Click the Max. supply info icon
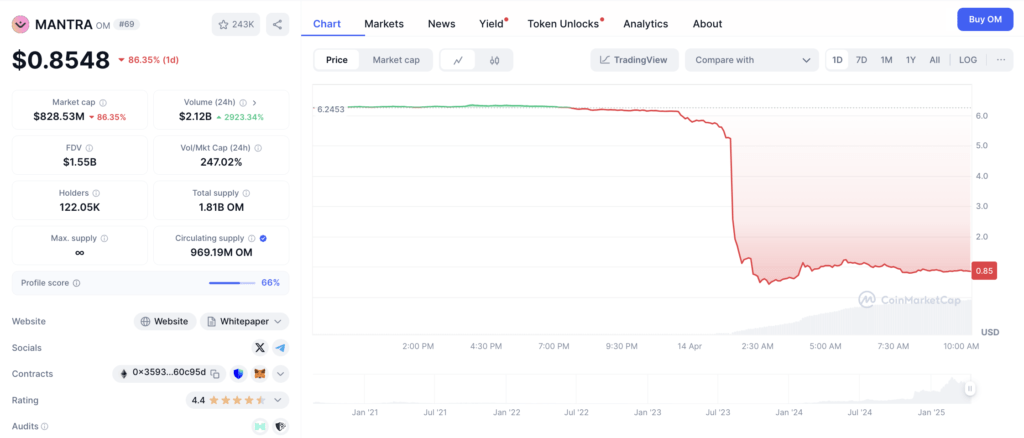Image resolution: width=1024 pixels, height=438 pixels. pyautogui.click(x=104, y=238)
